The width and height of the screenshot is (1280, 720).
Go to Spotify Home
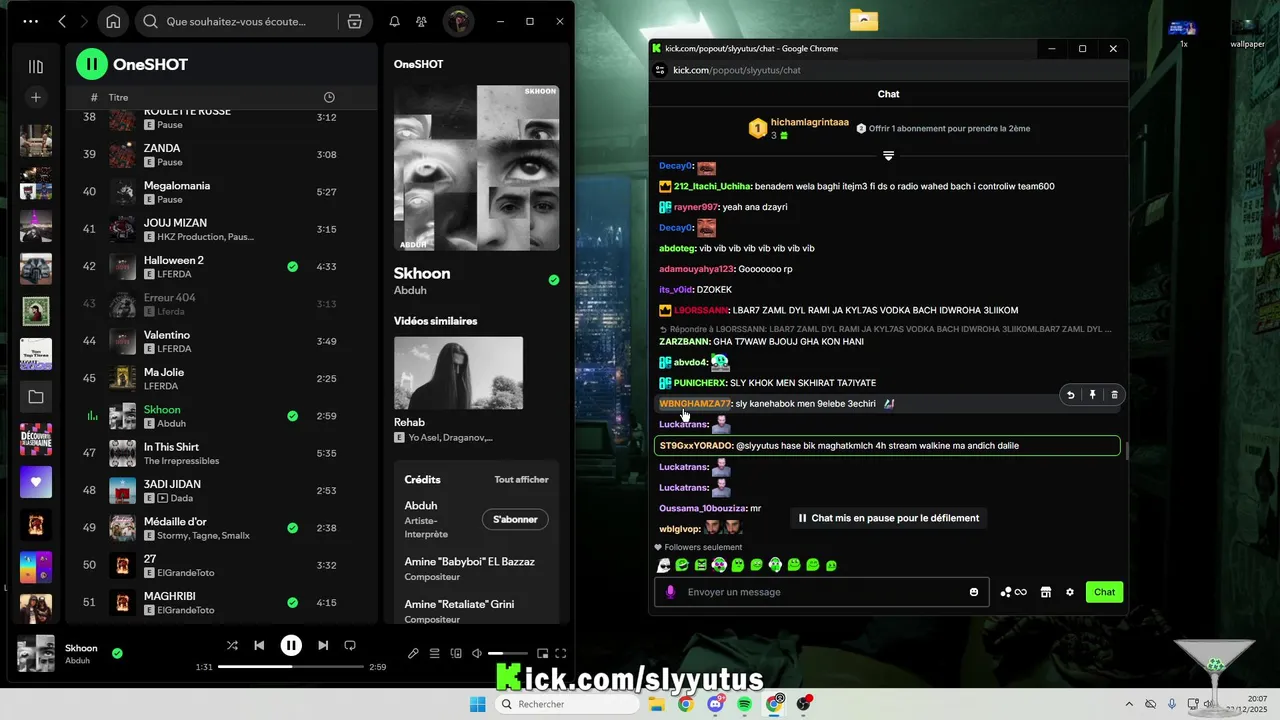tap(113, 21)
